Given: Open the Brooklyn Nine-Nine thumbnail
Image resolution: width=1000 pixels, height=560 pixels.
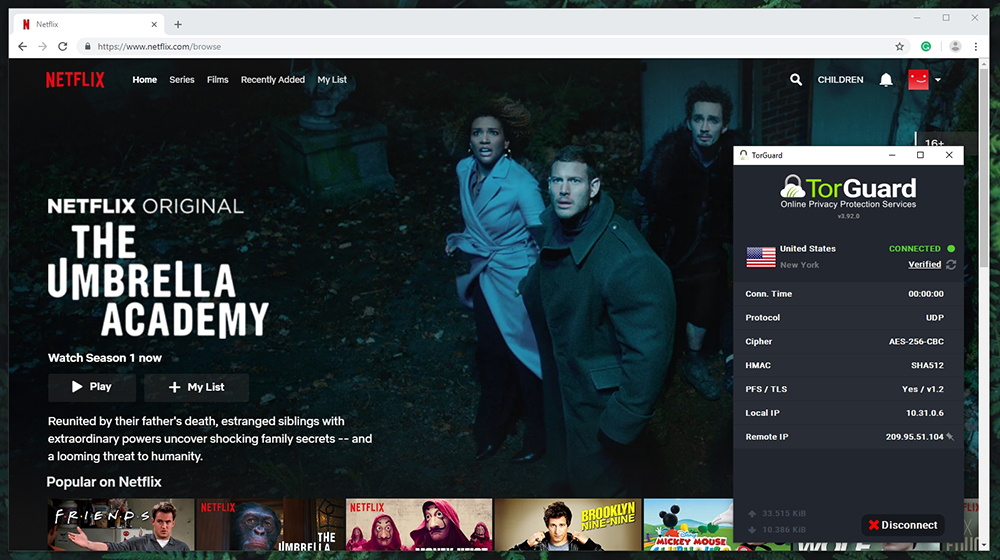Looking at the screenshot, I should [568, 524].
